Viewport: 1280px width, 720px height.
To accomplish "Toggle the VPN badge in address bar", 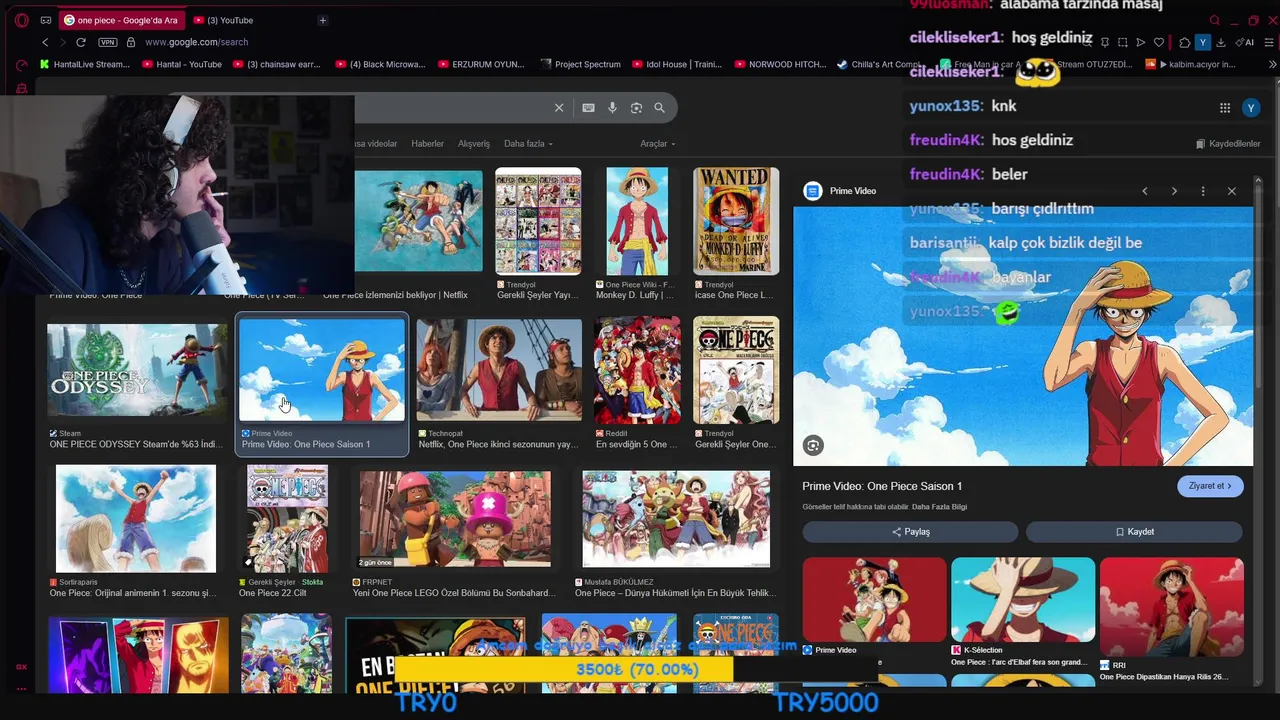I will [108, 42].
